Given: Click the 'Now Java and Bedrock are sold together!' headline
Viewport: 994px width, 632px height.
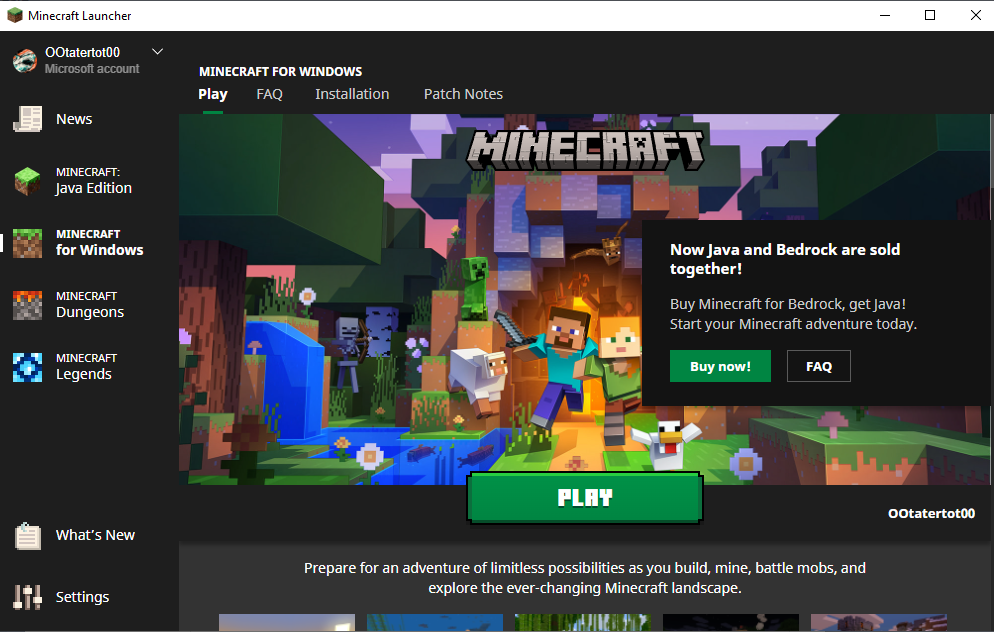Looking at the screenshot, I should coord(785,259).
